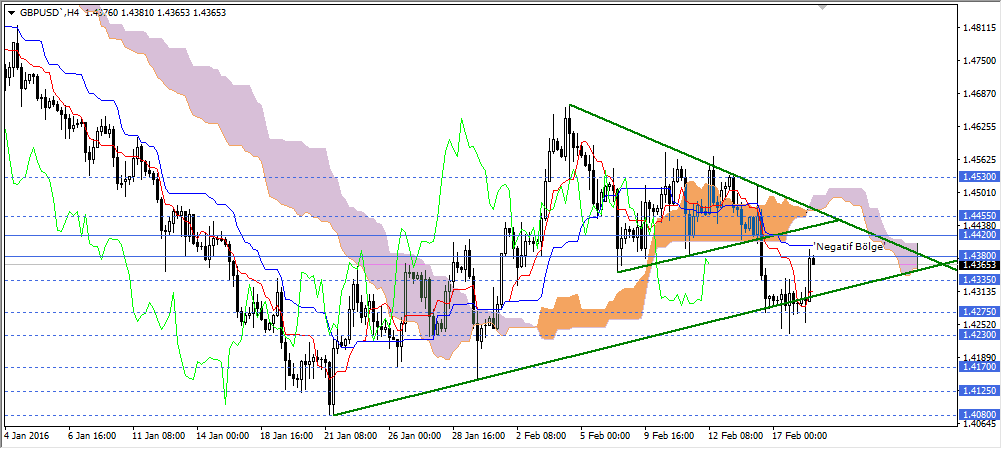Click the 1.43135 price scale value
Screen dimensions: 1002x449
coord(978,292)
